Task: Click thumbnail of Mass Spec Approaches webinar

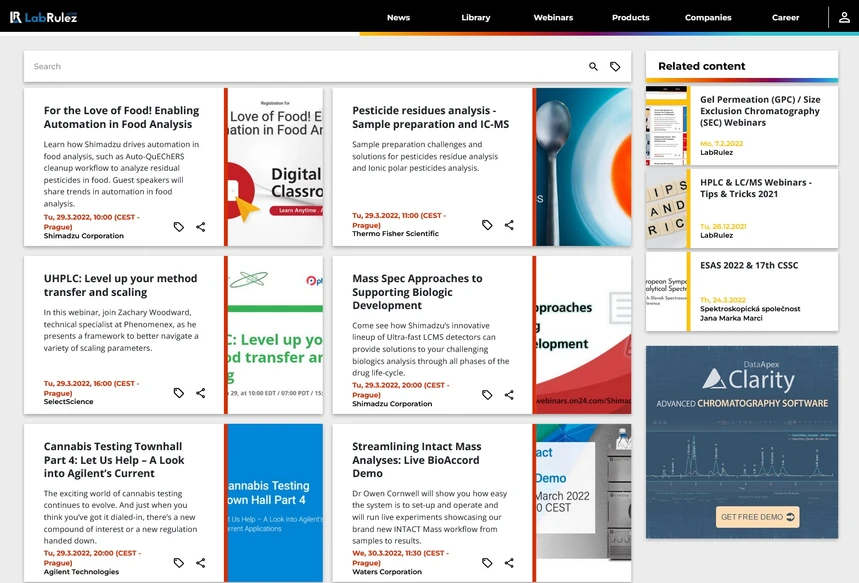Action: [x=584, y=334]
